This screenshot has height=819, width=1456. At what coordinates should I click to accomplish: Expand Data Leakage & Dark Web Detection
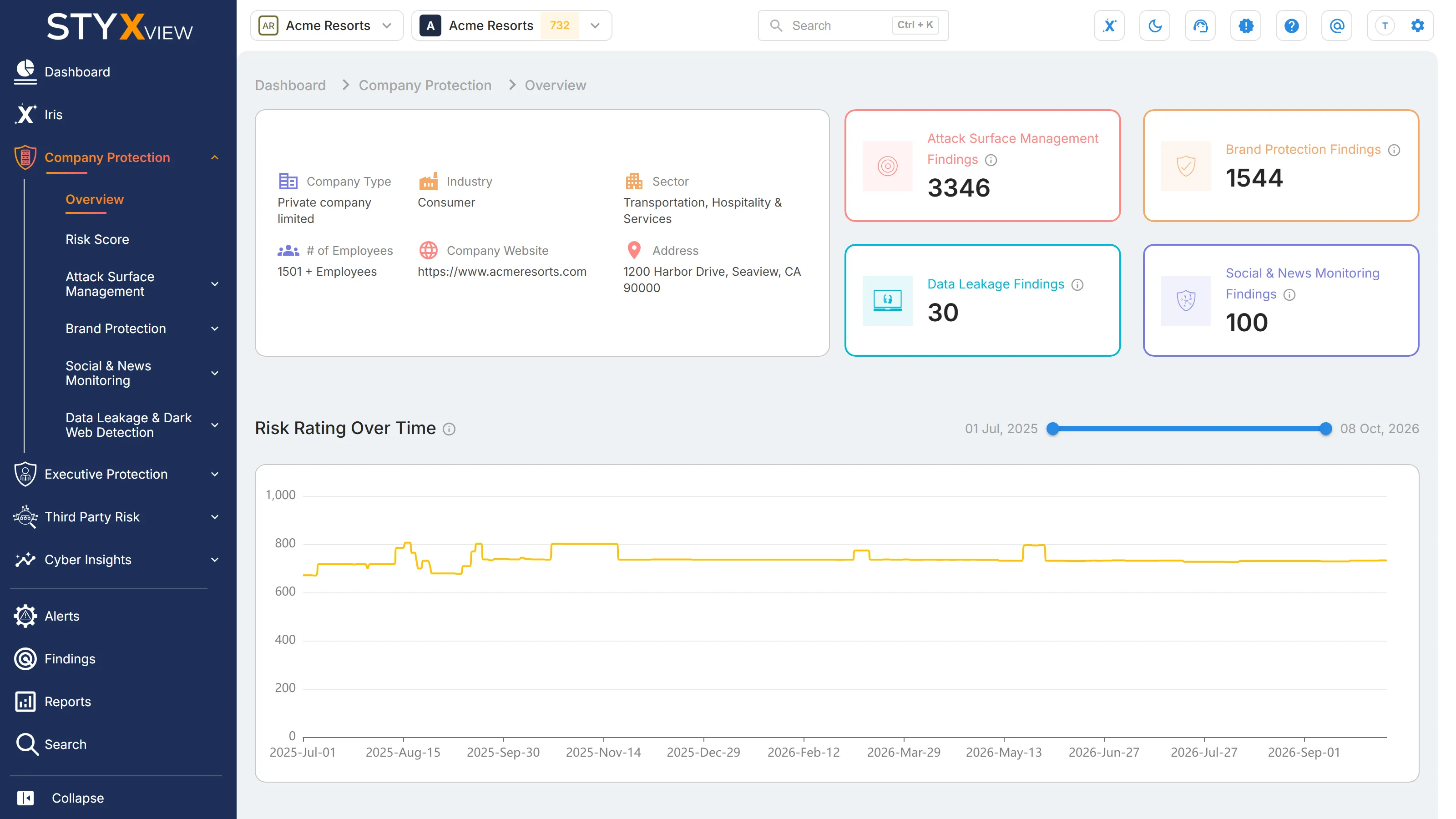[215, 425]
